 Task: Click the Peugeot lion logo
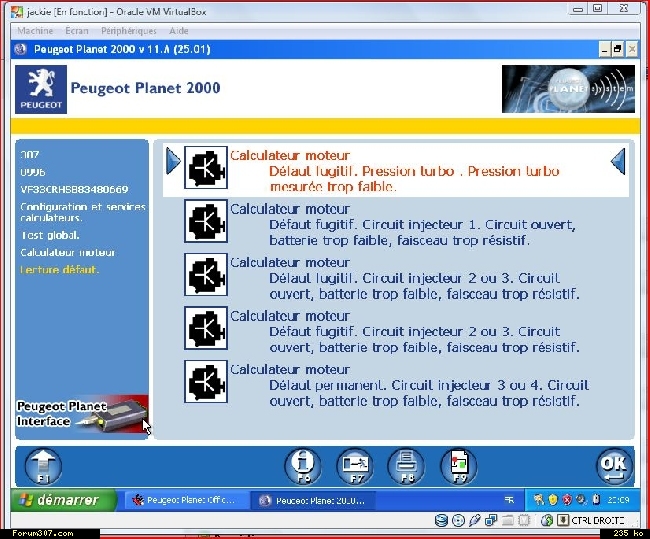(41, 89)
